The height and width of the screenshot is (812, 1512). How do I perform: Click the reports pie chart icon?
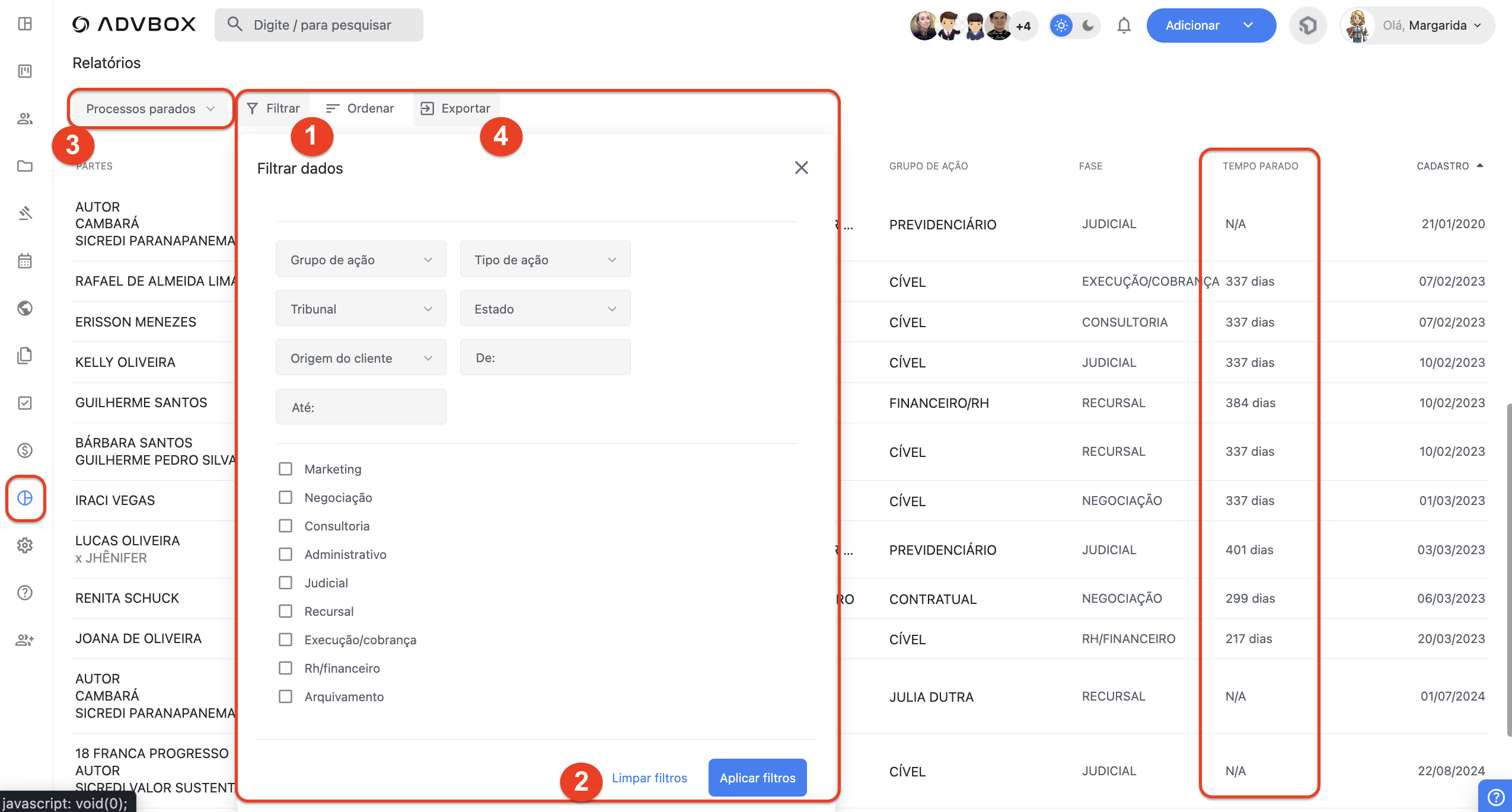pyautogui.click(x=25, y=498)
